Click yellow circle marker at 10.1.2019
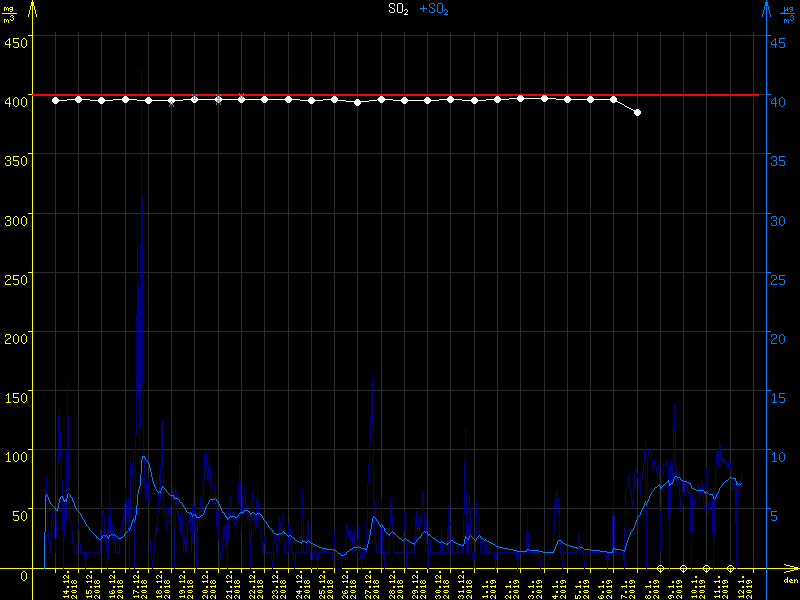 pos(707,568)
